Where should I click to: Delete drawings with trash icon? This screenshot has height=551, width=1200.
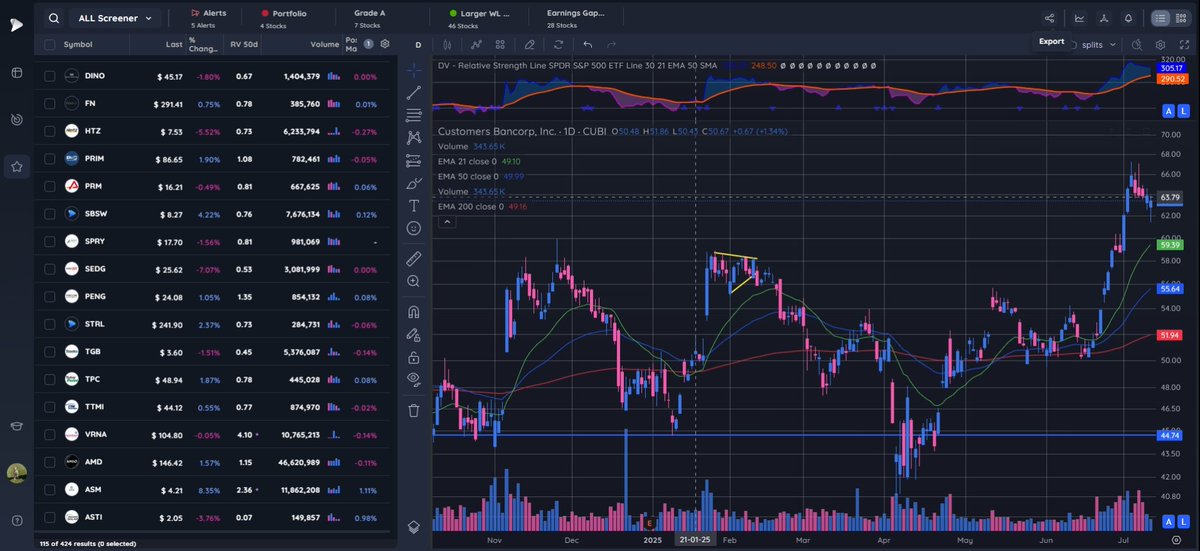pos(414,409)
